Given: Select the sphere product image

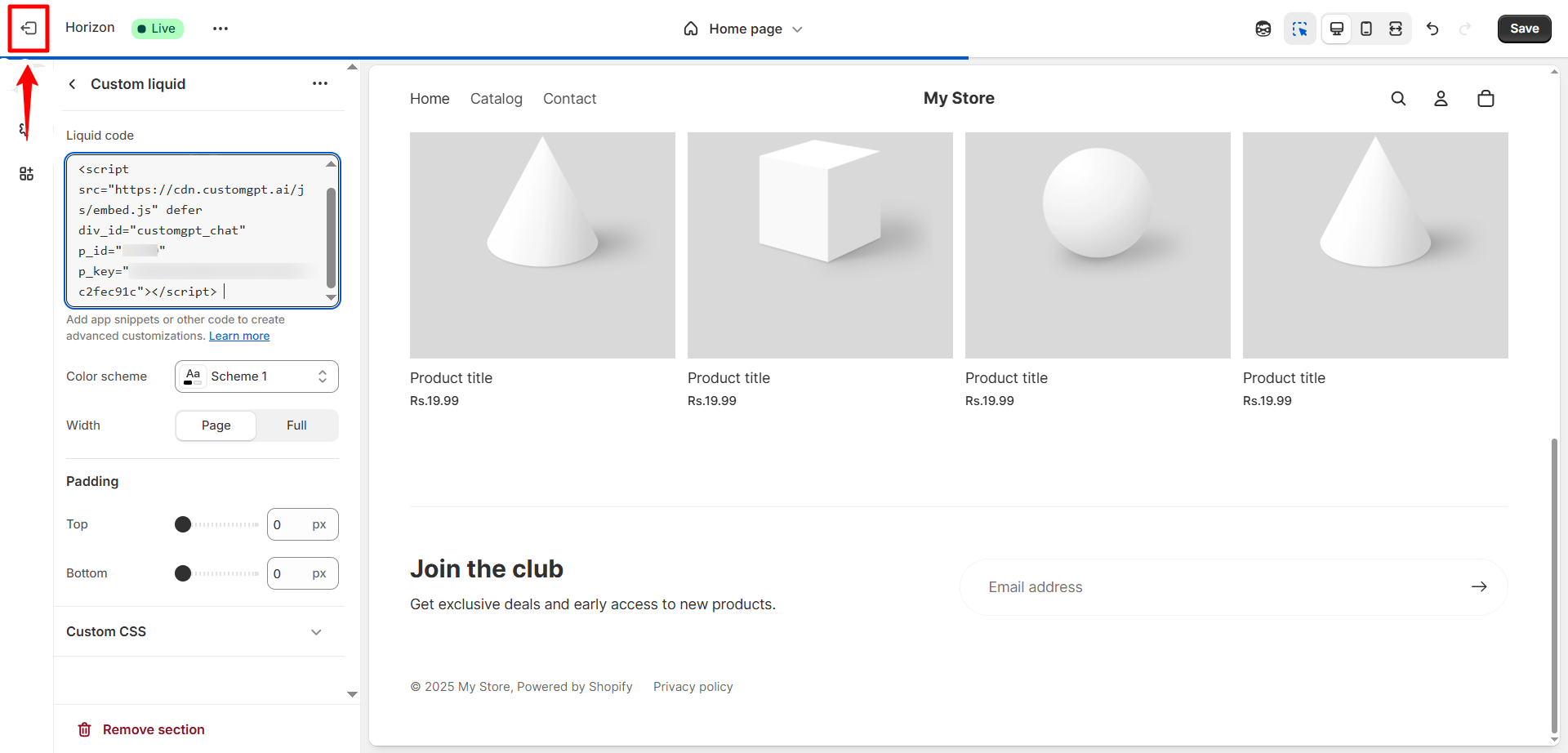Looking at the screenshot, I should 1098,245.
